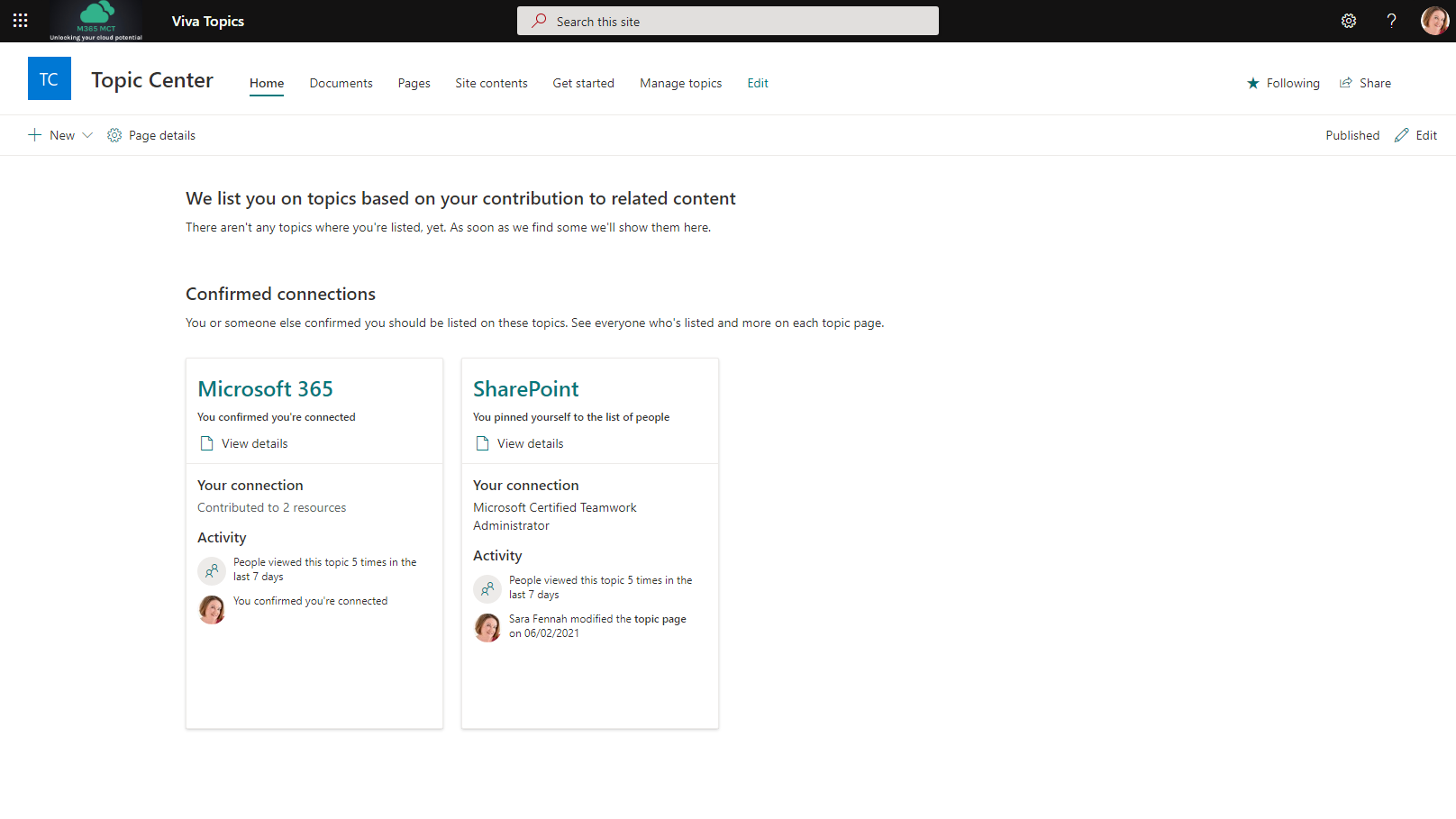The width and height of the screenshot is (1456, 819).
Task: View details on the SharePoint card
Action: pos(530,443)
